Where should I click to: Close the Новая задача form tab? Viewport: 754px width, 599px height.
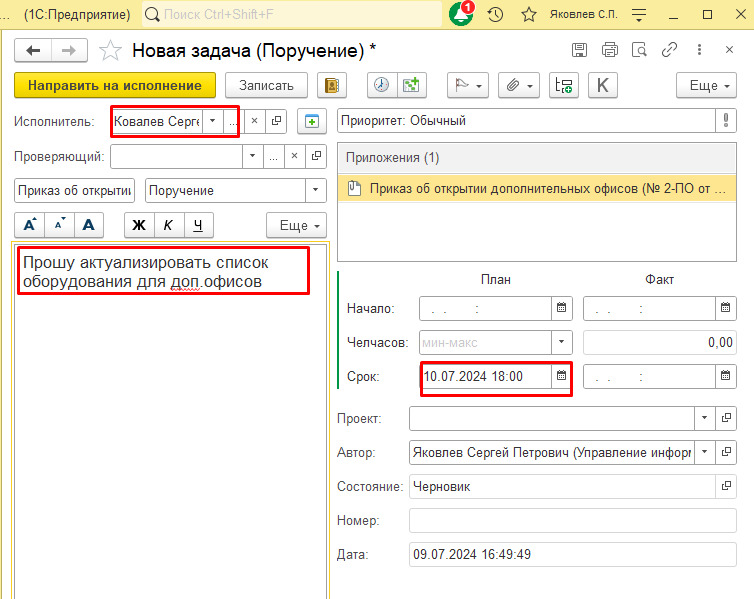pos(729,50)
